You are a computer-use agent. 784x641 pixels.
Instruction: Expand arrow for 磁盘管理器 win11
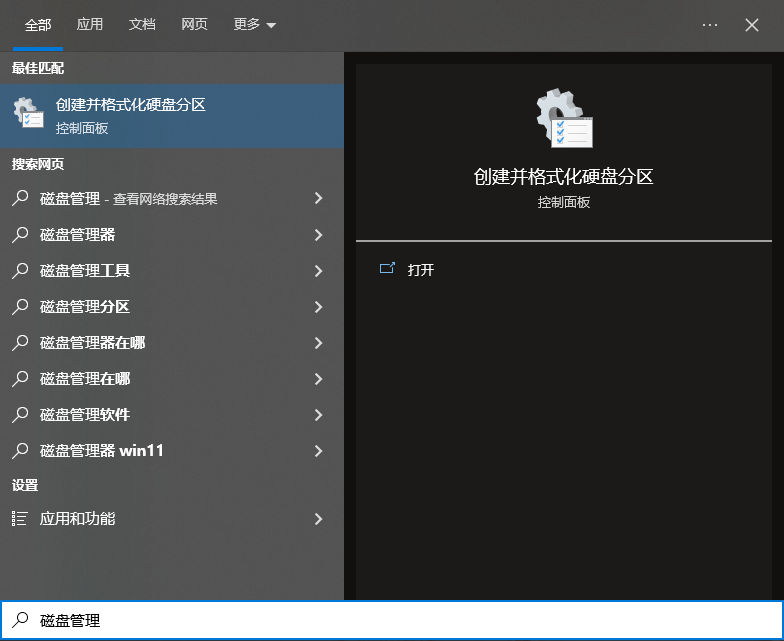click(318, 450)
